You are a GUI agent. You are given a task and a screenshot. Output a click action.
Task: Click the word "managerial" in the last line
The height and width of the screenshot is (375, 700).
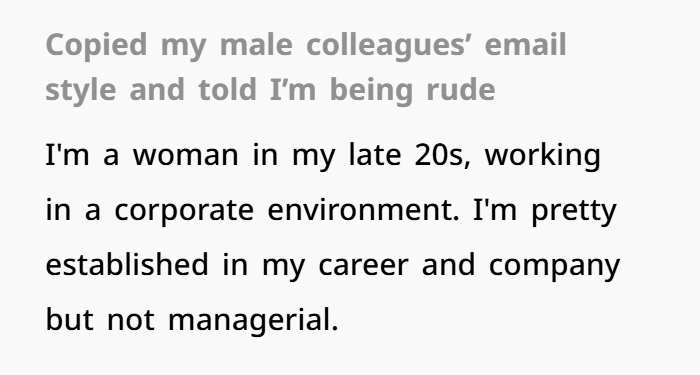pos(253,321)
